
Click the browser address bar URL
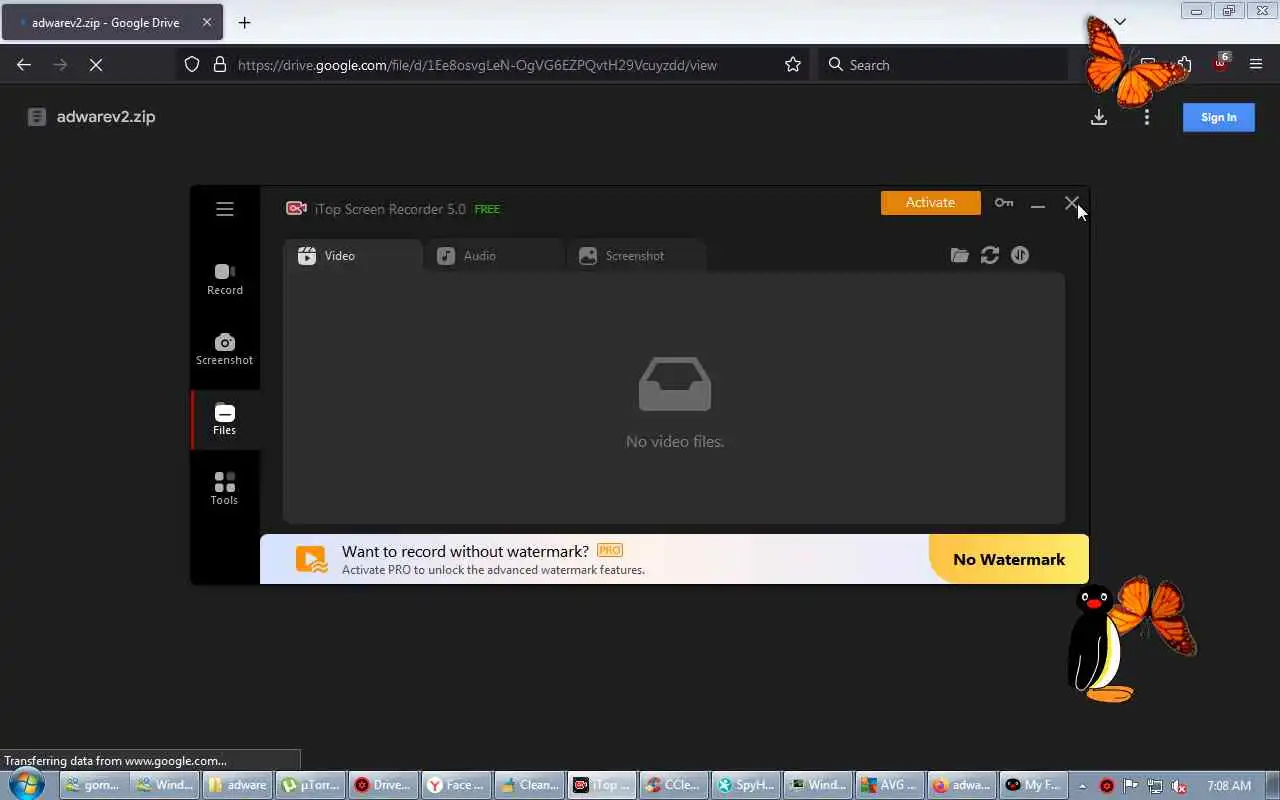(477, 65)
